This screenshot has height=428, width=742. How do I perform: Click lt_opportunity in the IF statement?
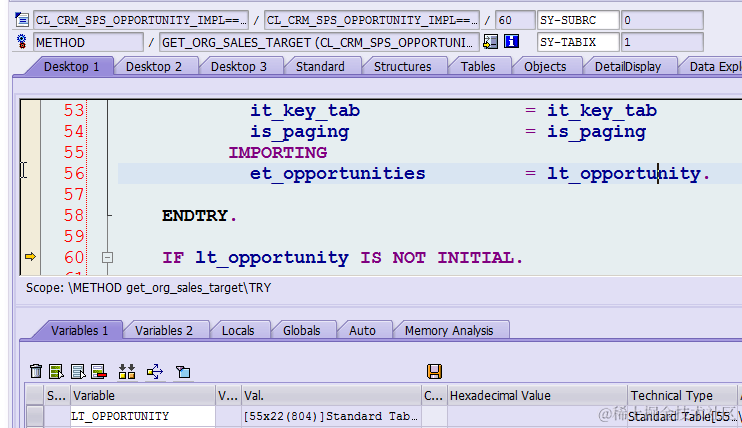pos(272,258)
